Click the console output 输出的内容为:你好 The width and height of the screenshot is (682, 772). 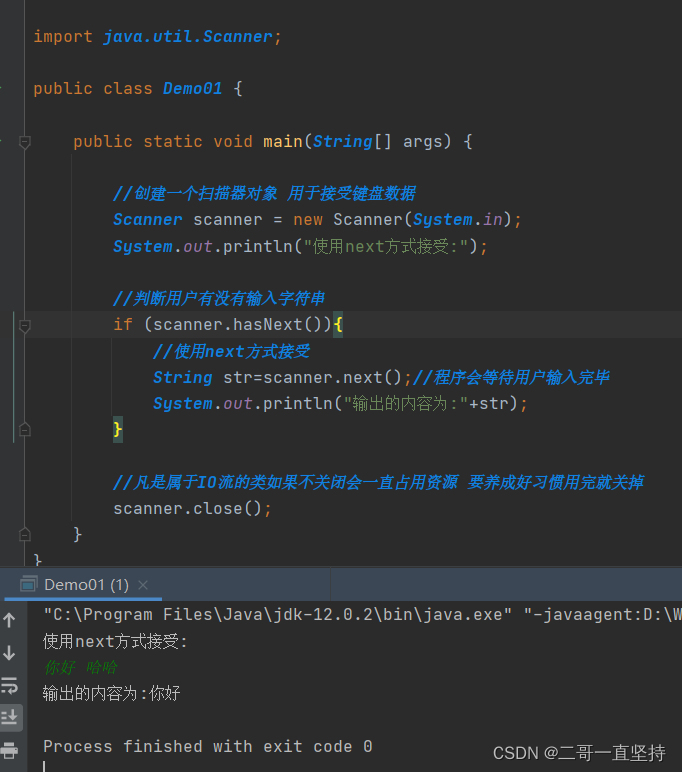[112, 693]
